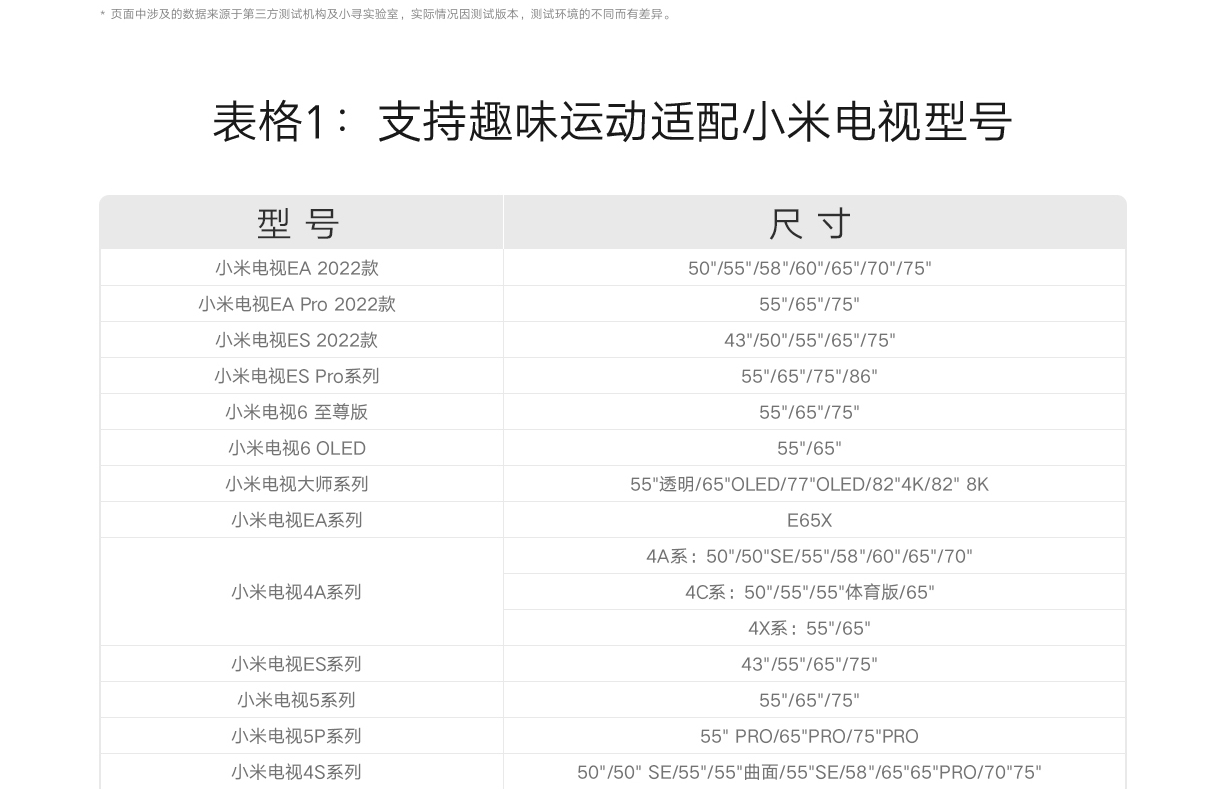Select the merged 小米电视4A系列 cell
1226x789 pixels.
pyautogui.click(x=297, y=592)
